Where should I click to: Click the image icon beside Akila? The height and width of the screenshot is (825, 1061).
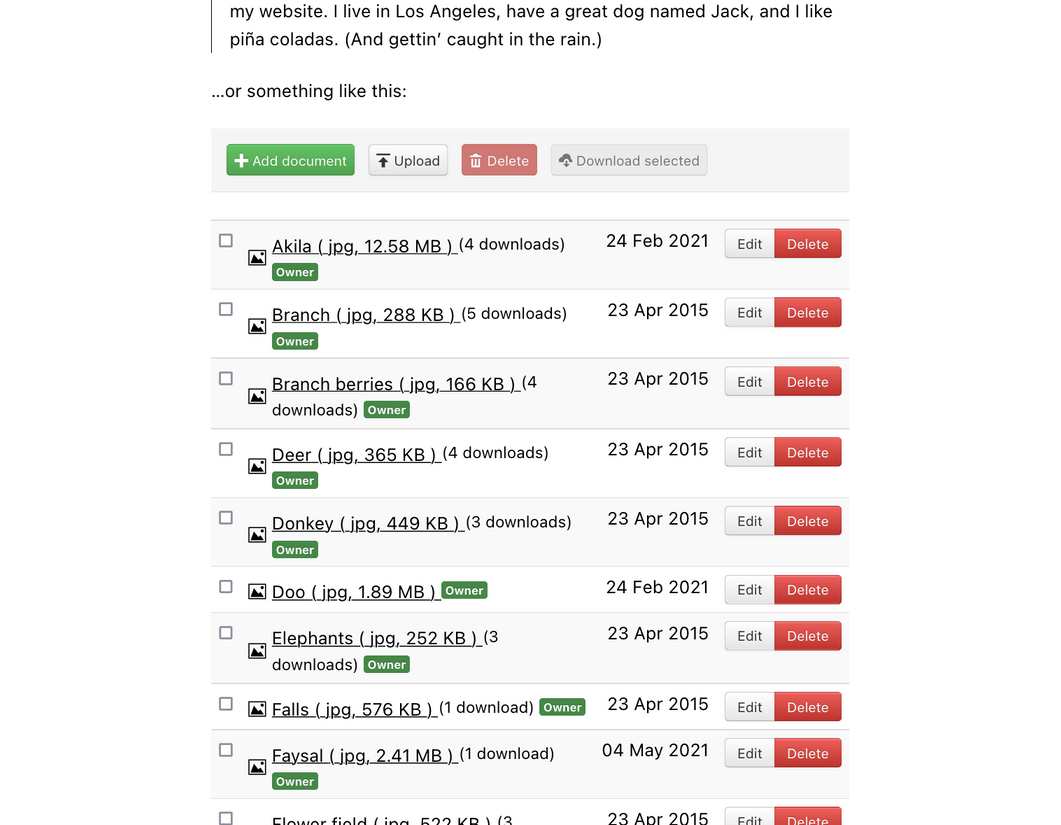[256, 258]
